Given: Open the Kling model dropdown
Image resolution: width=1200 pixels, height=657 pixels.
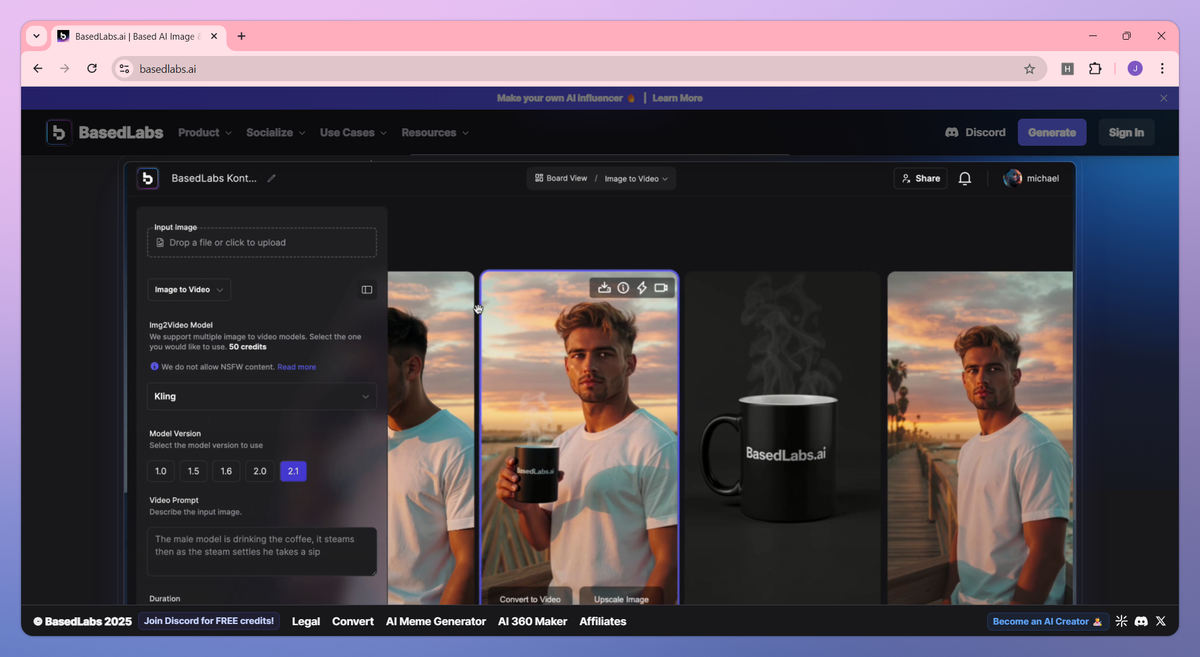Looking at the screenshot, I should pyautogui.click(x=262, y=396).
